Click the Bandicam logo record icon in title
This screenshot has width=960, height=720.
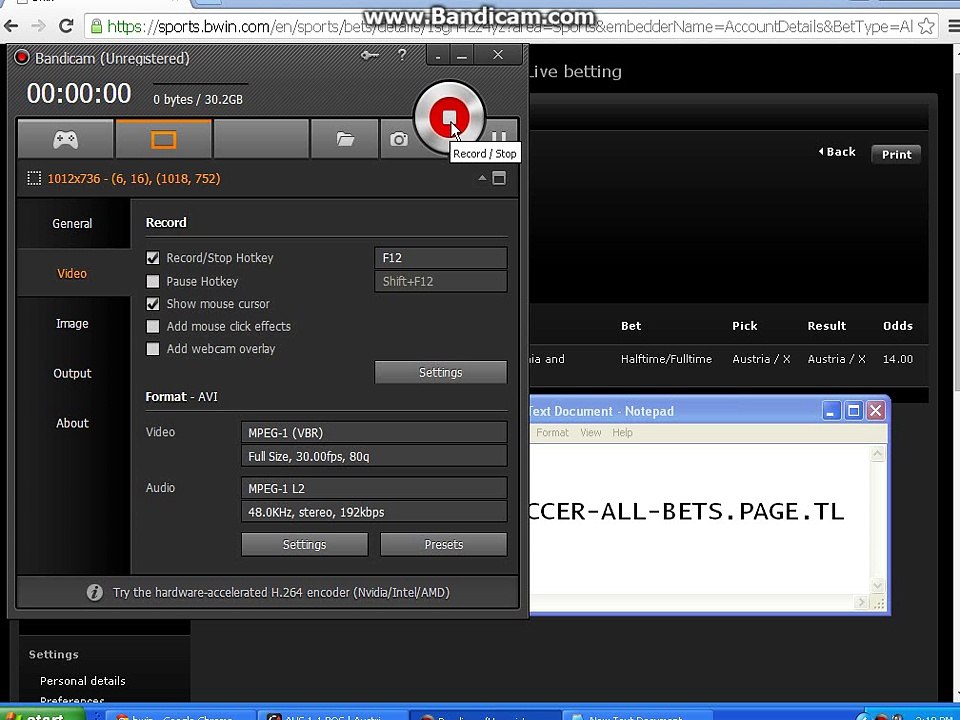pyautogui.click(x=21, y=58)
